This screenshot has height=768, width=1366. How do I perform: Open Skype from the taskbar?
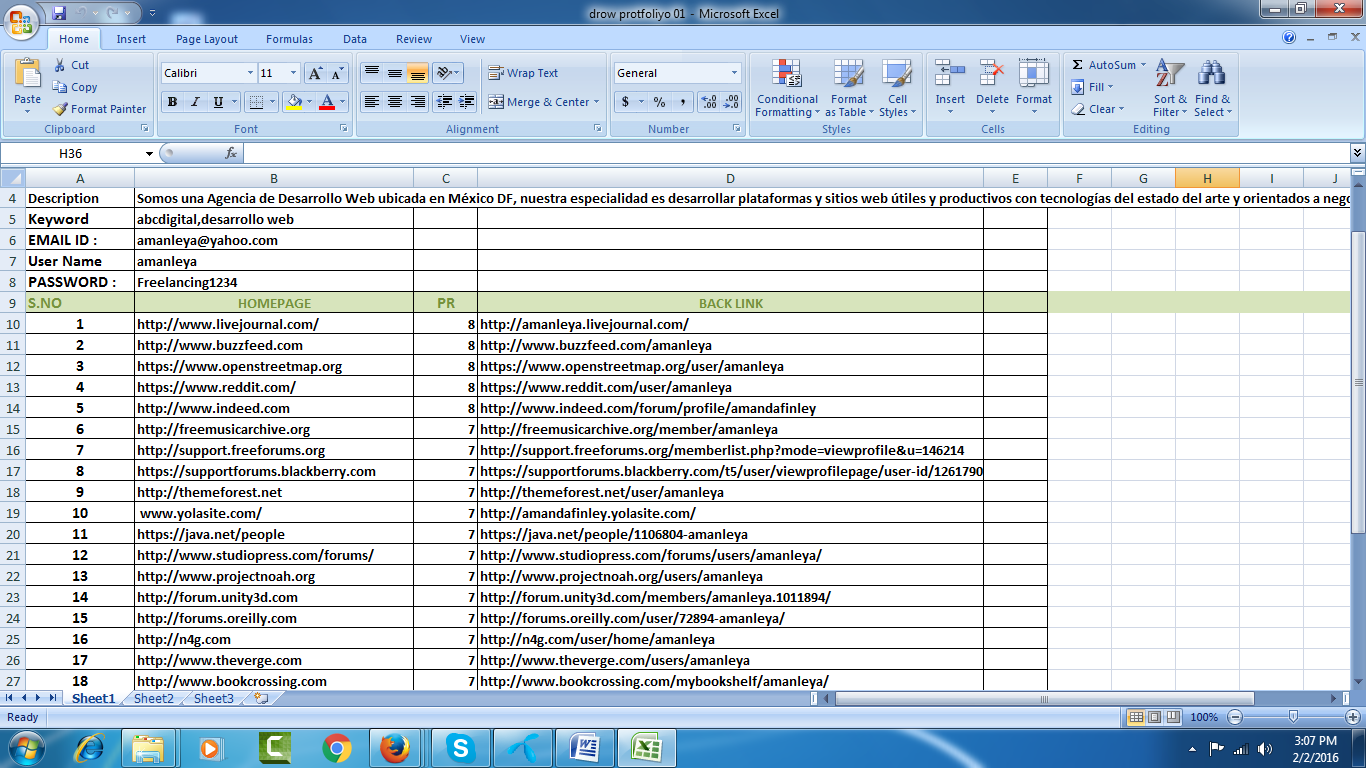tap(461, 748)
